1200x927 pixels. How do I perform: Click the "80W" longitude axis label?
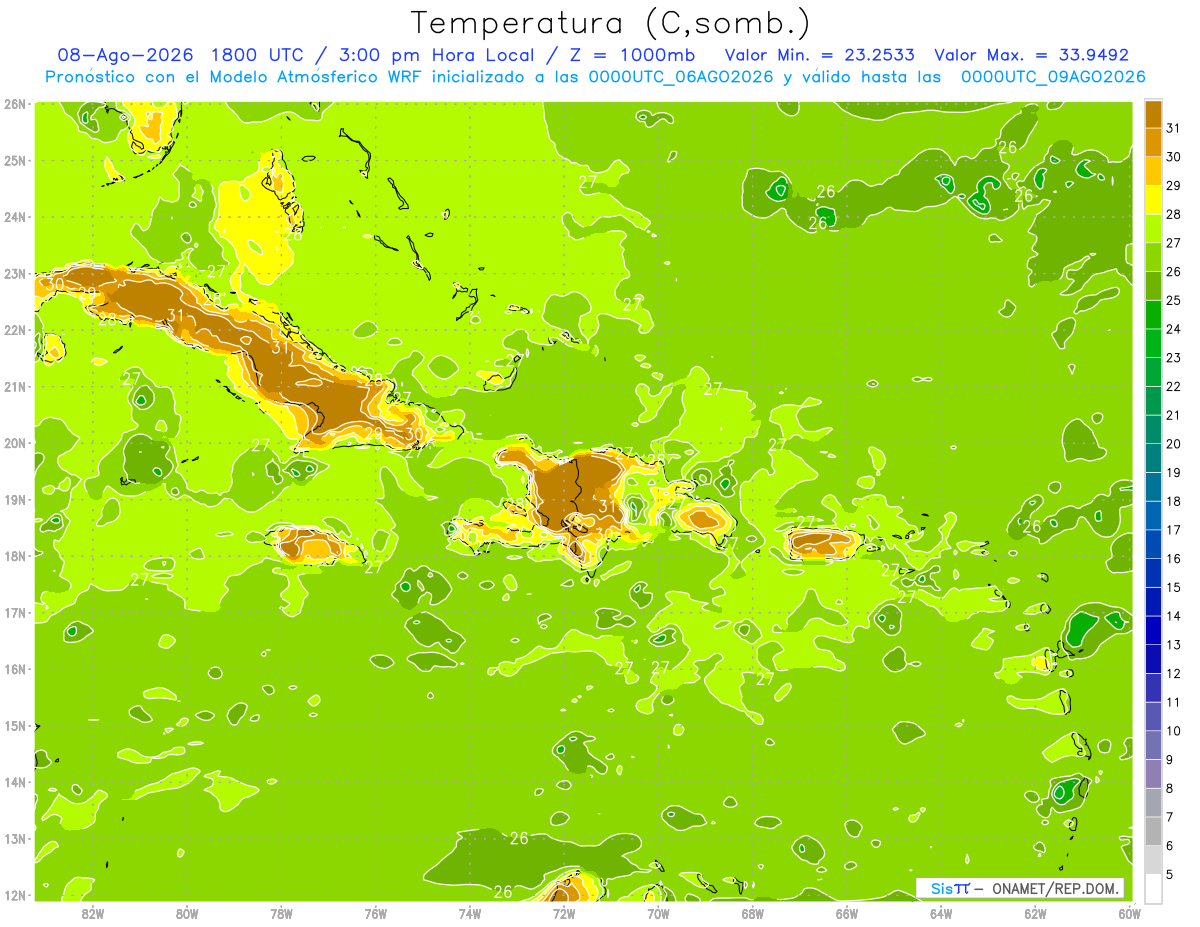coord(187,913)
